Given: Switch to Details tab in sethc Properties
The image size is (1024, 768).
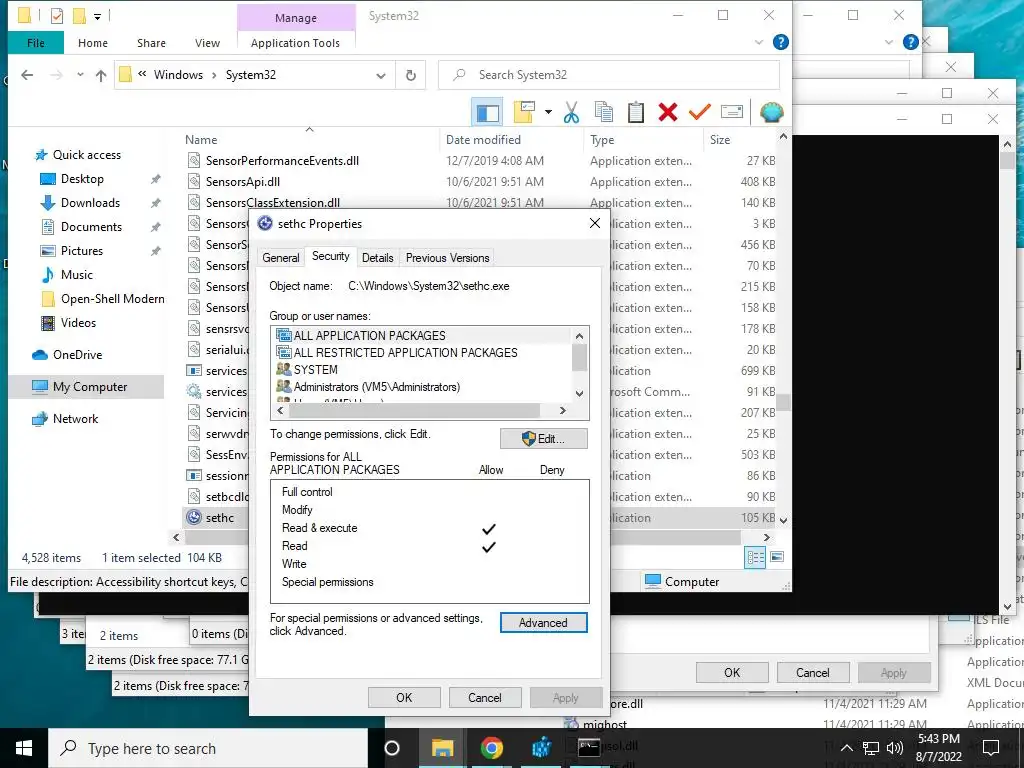Looking at the screenshot, I should click(377, 258).
